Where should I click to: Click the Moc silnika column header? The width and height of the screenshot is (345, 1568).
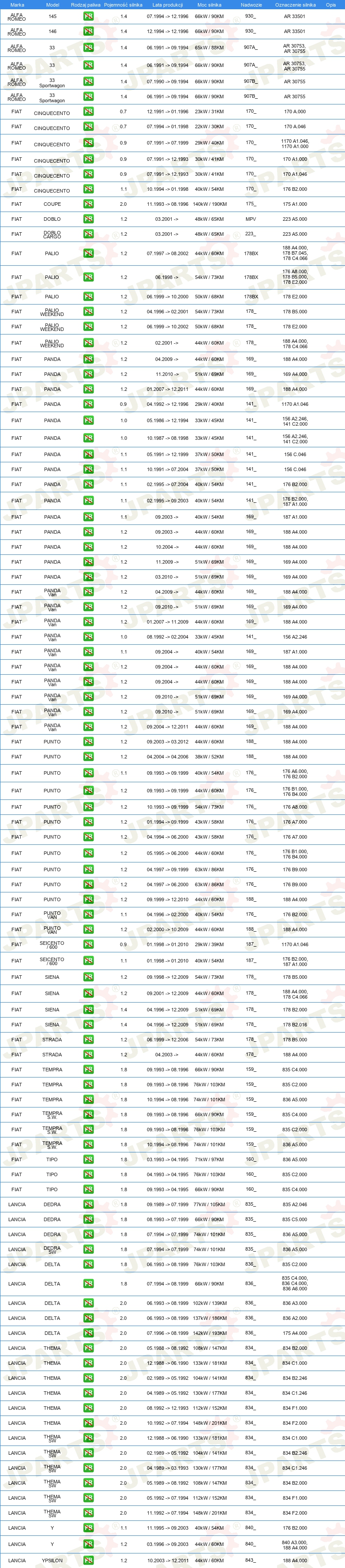point(209,5)
